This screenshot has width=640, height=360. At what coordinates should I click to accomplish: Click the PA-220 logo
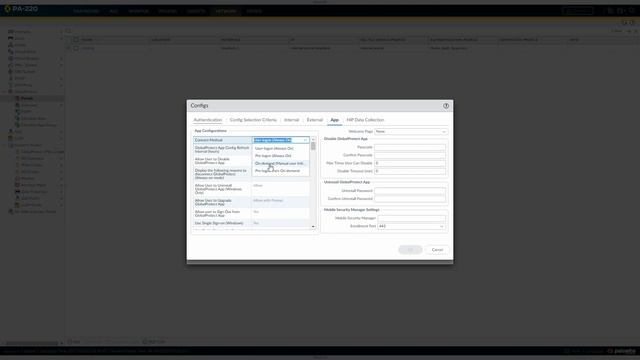pyautogui.click(x=21, y=9)
